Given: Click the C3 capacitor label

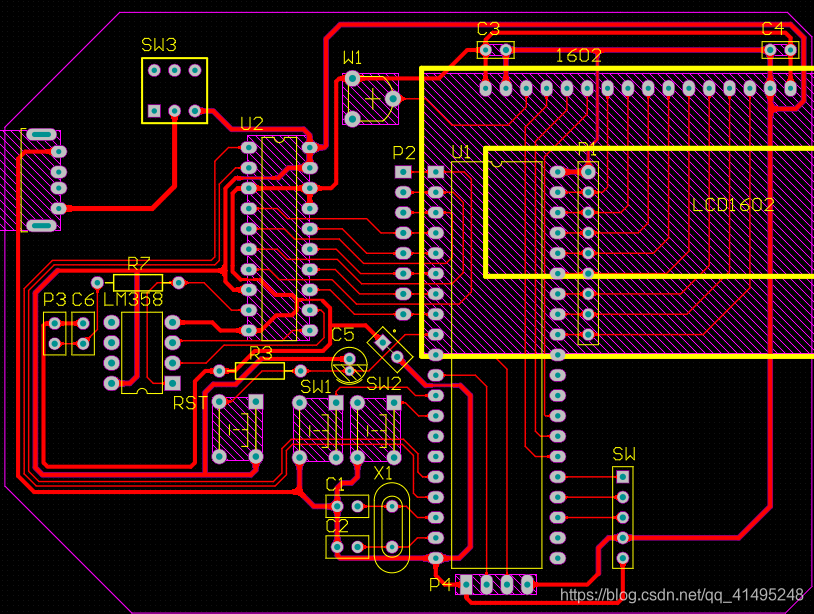Looking at the screenshot, I should [x=488, y=29].
